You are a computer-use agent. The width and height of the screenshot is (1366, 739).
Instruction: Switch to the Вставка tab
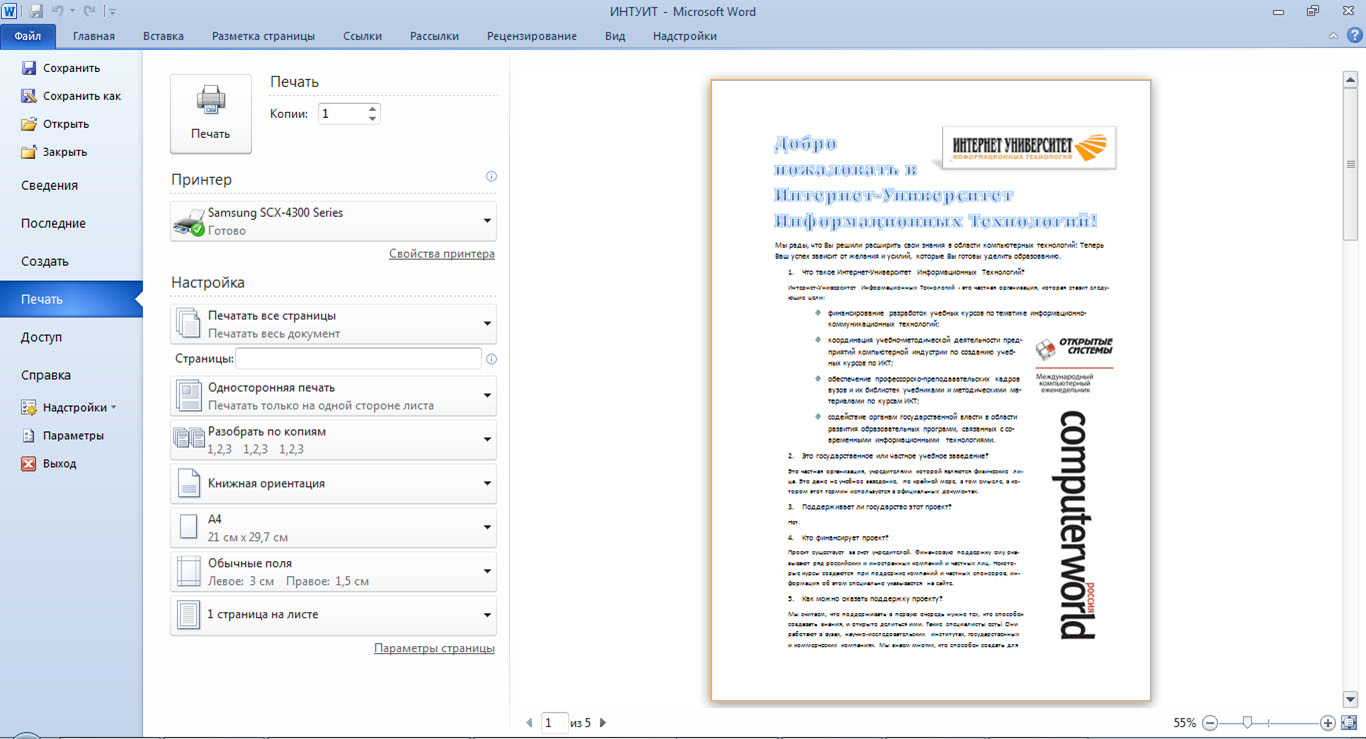point(163,36)
